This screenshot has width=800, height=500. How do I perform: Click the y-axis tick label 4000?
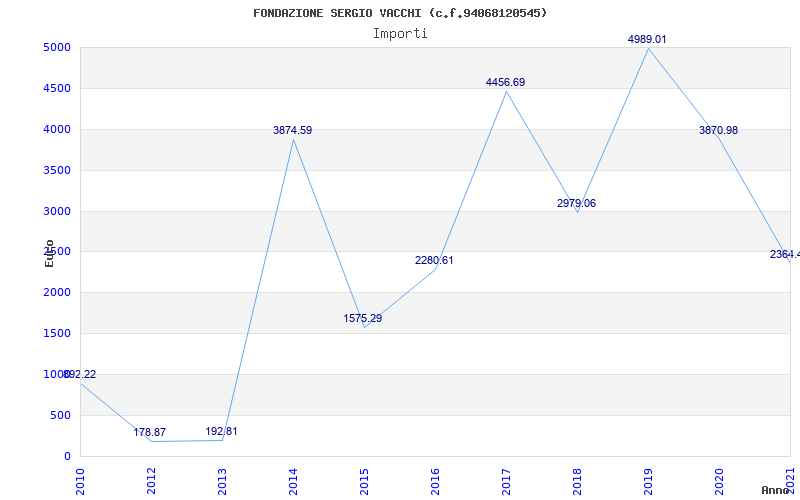pyautogui.click(x=59, y=129)
